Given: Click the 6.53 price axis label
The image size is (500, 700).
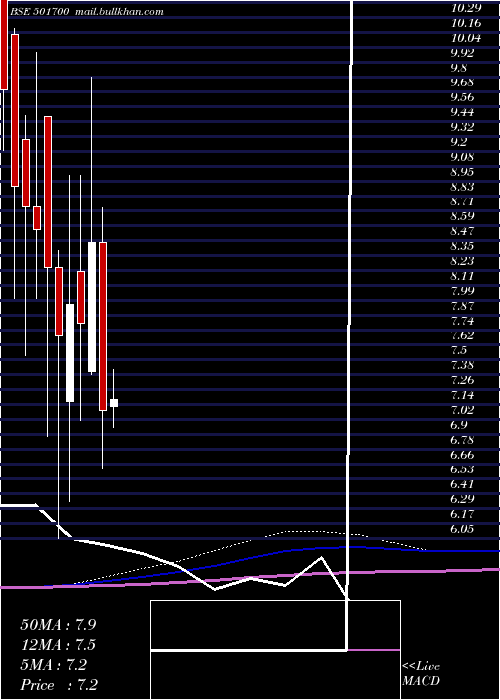Looking at the screenshot, I should point(462,469).
